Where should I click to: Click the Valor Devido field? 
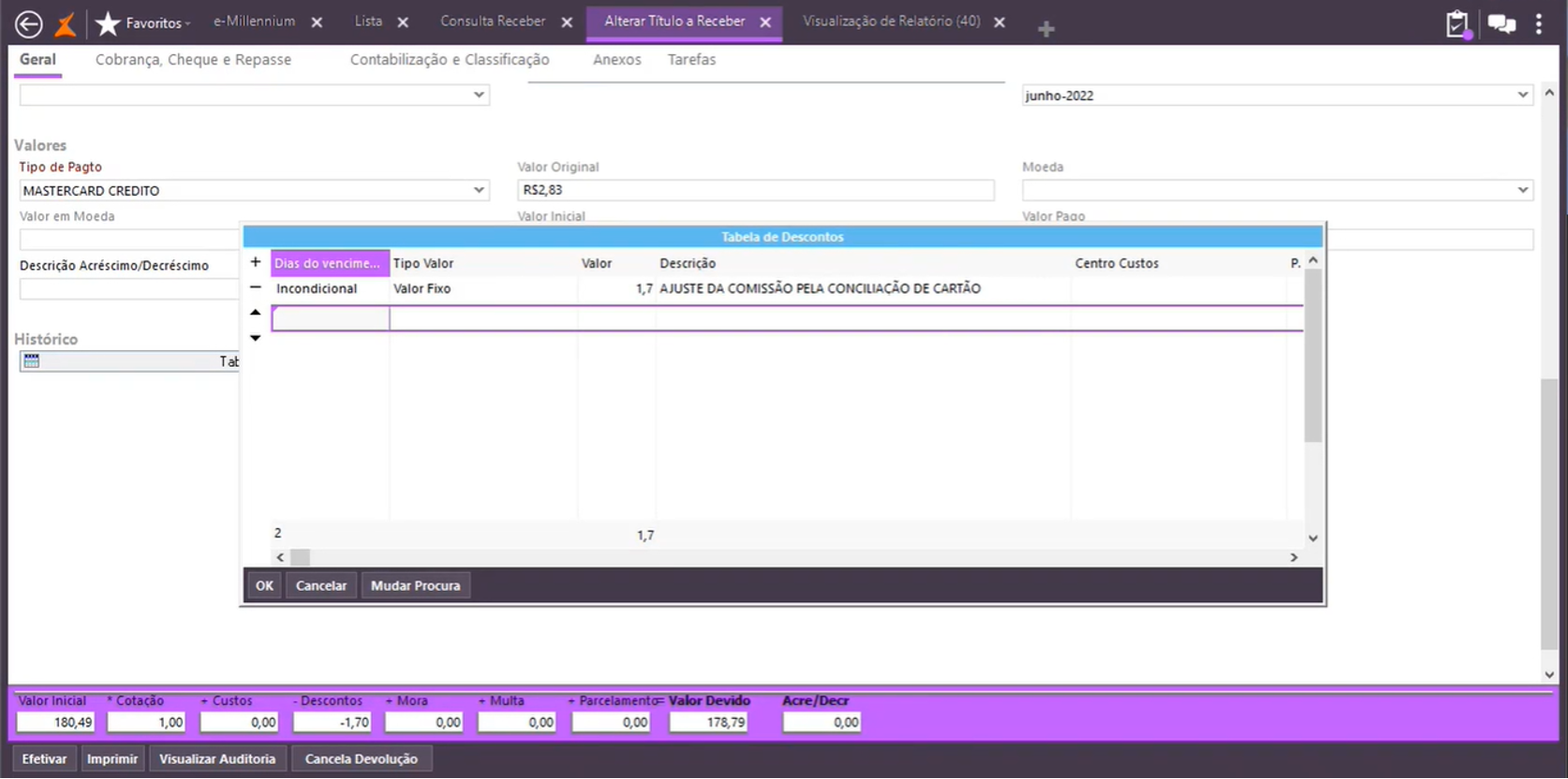708,723
